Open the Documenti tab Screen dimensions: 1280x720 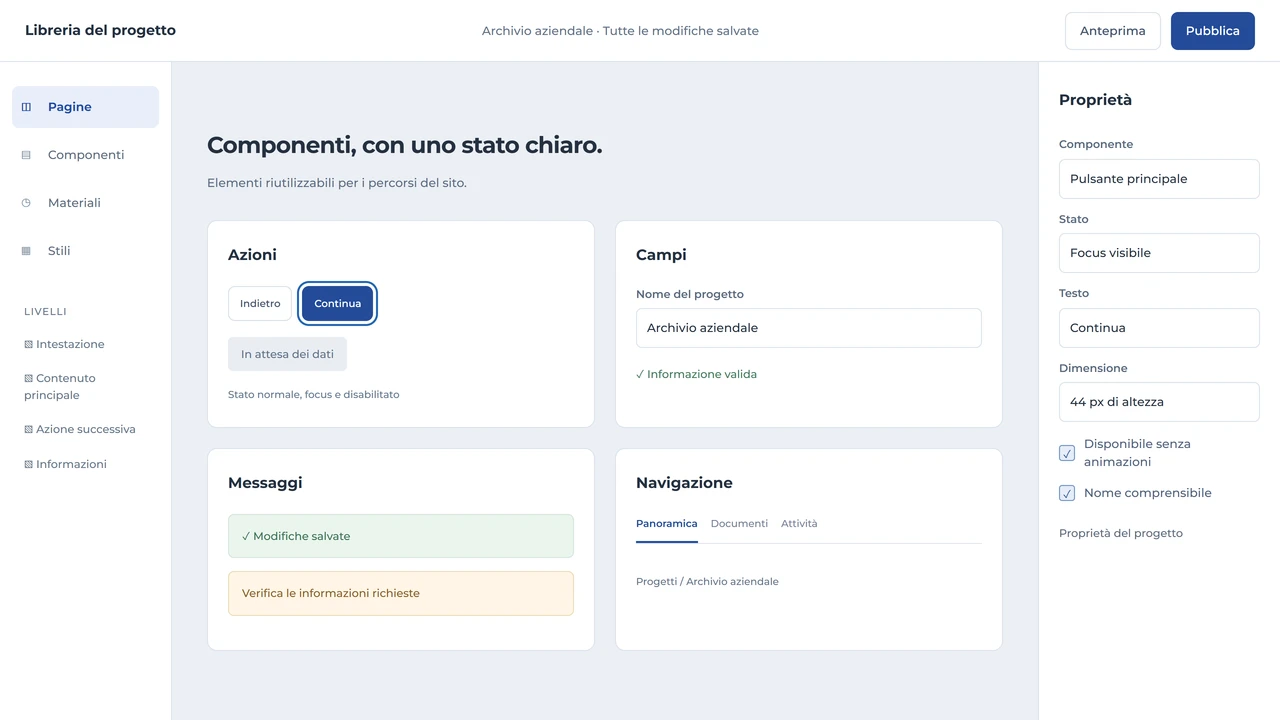tap(739, 524)
